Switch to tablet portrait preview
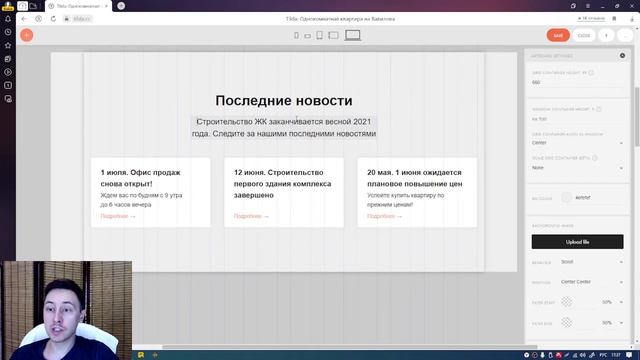The width and height of the screenshot is (640, 360). pos(320,36)
